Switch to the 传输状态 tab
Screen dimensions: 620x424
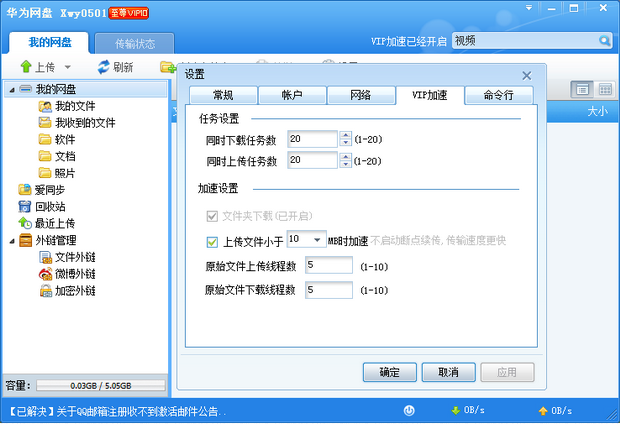click(x=134, y=43)
